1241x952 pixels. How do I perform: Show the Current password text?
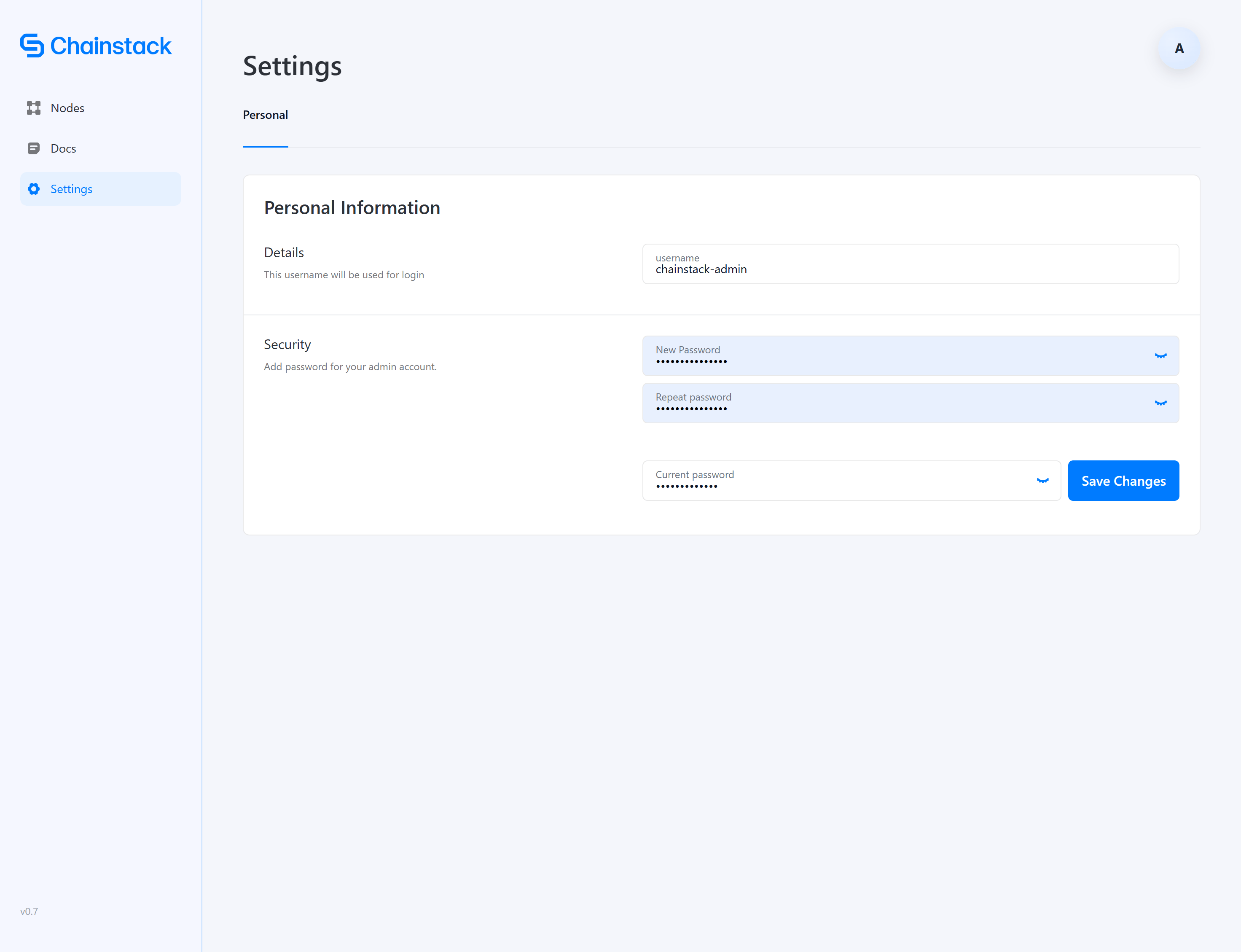point(1043,481)
